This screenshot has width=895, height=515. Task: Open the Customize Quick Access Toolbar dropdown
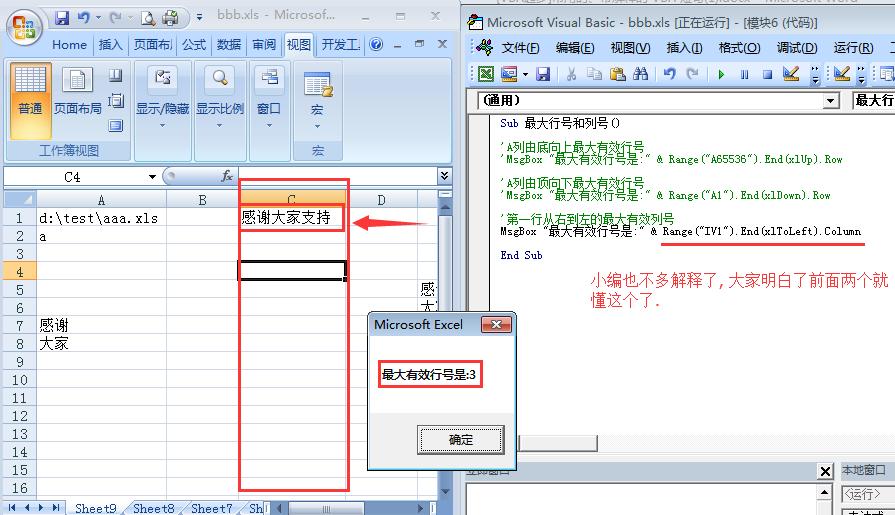(x=199, y=17)
